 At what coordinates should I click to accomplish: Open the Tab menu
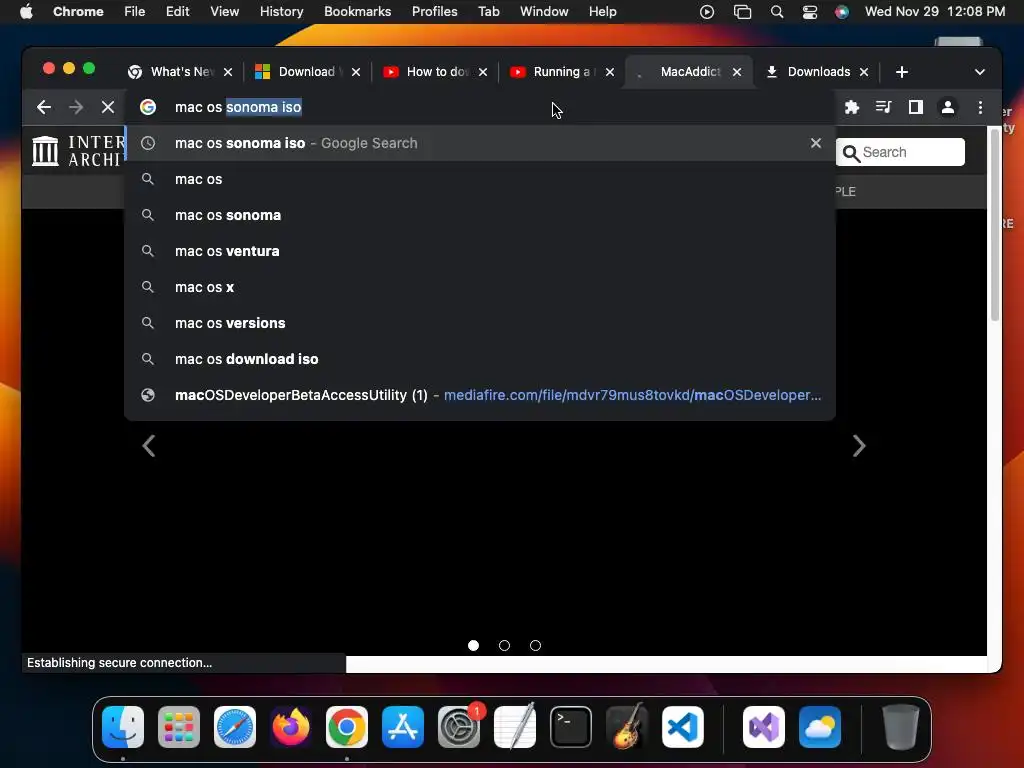coord(488,11)
